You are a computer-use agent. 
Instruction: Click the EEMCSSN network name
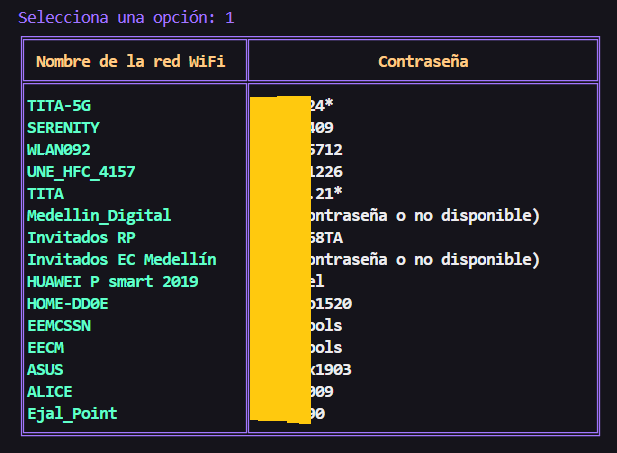(x=59, y=326)
